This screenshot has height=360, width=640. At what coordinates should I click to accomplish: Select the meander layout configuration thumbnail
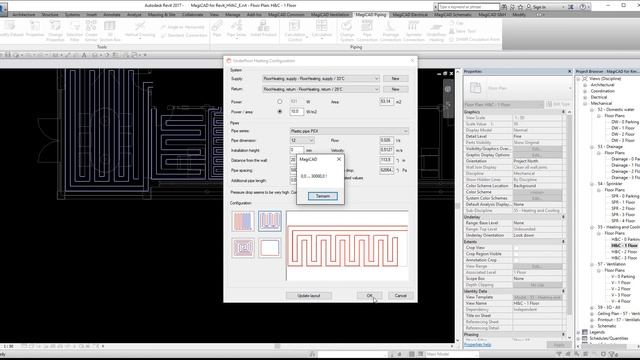(269, 221)
